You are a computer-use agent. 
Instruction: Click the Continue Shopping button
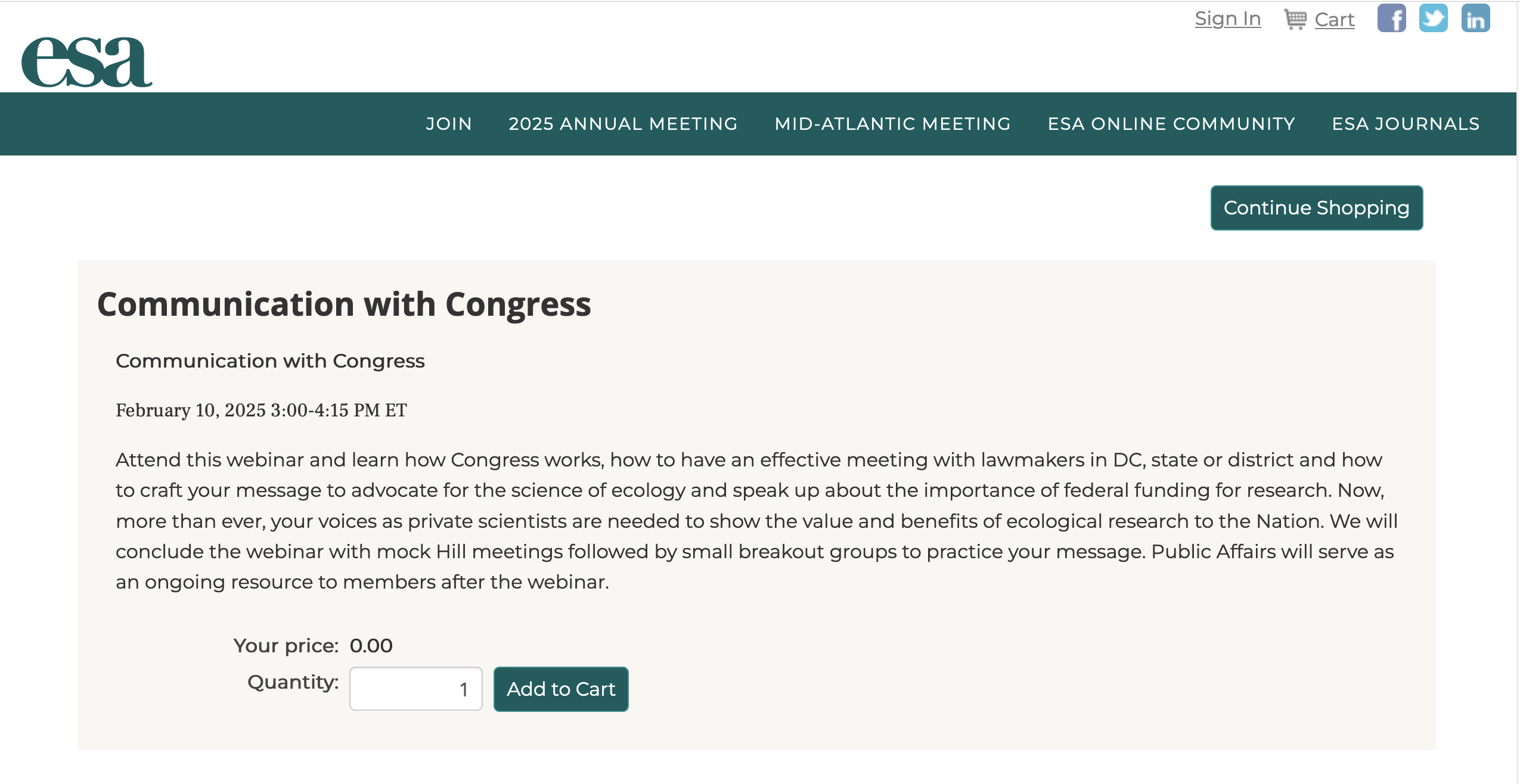click(1317, 208)
